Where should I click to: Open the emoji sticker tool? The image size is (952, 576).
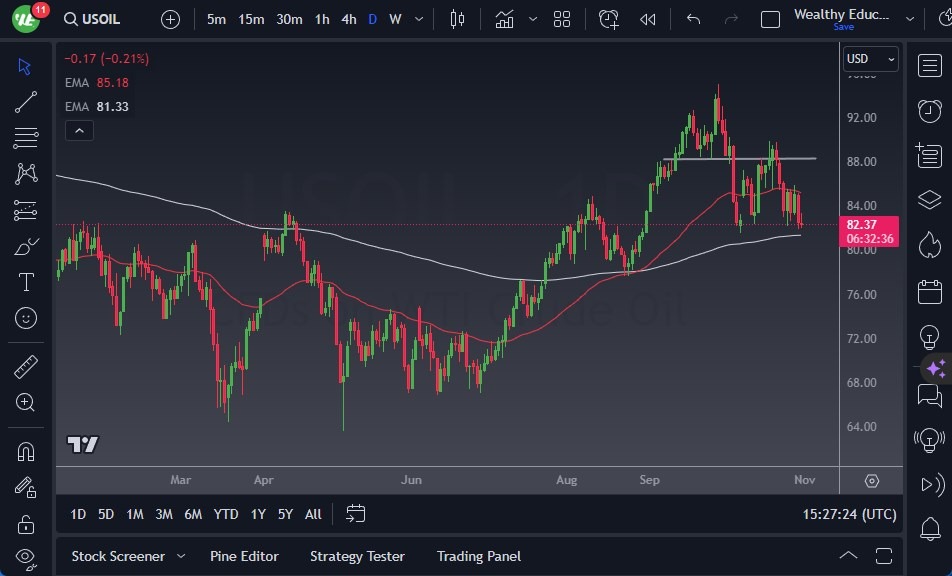point(24,318)
